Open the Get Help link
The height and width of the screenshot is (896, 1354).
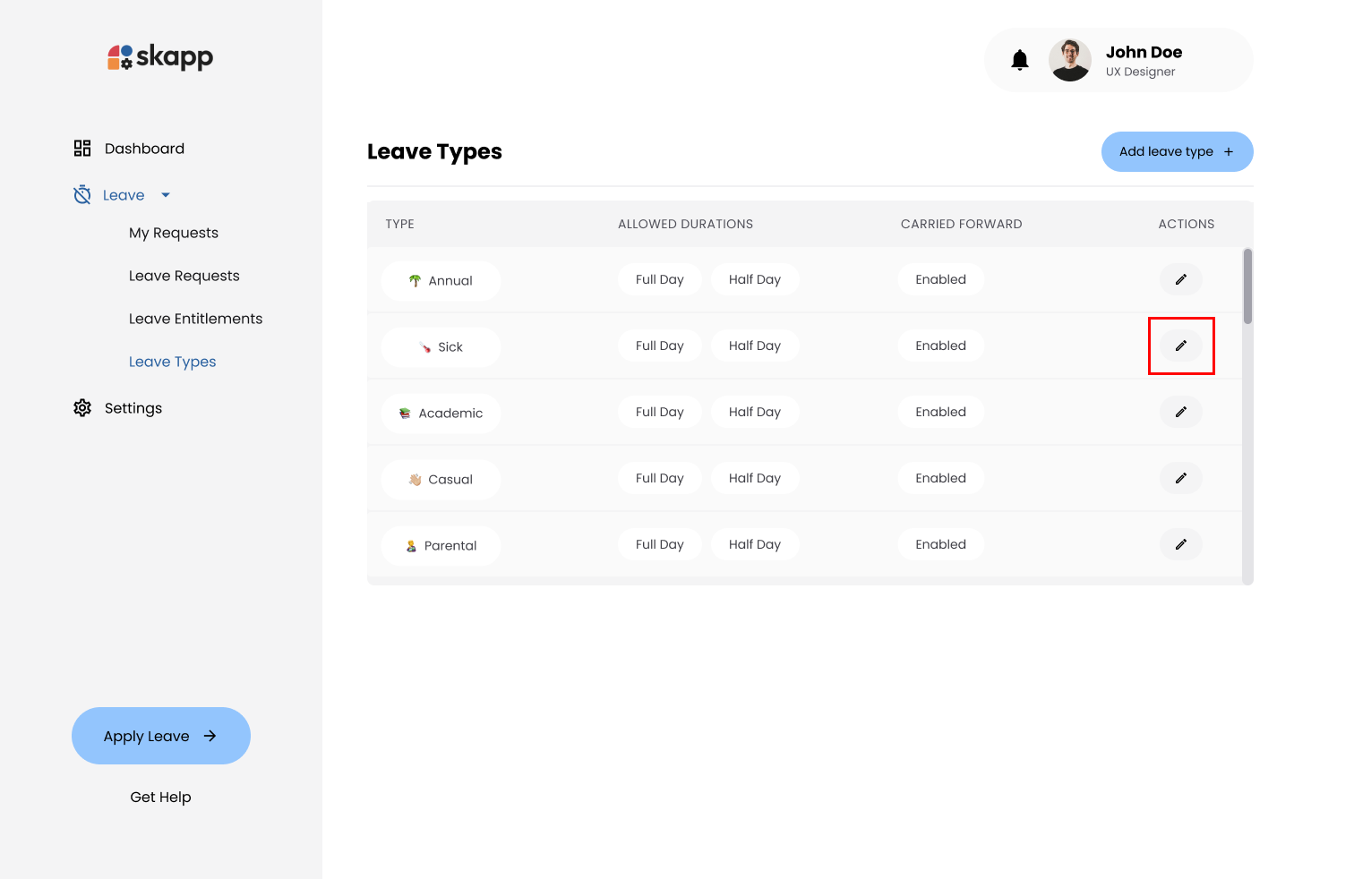(160, 797)
